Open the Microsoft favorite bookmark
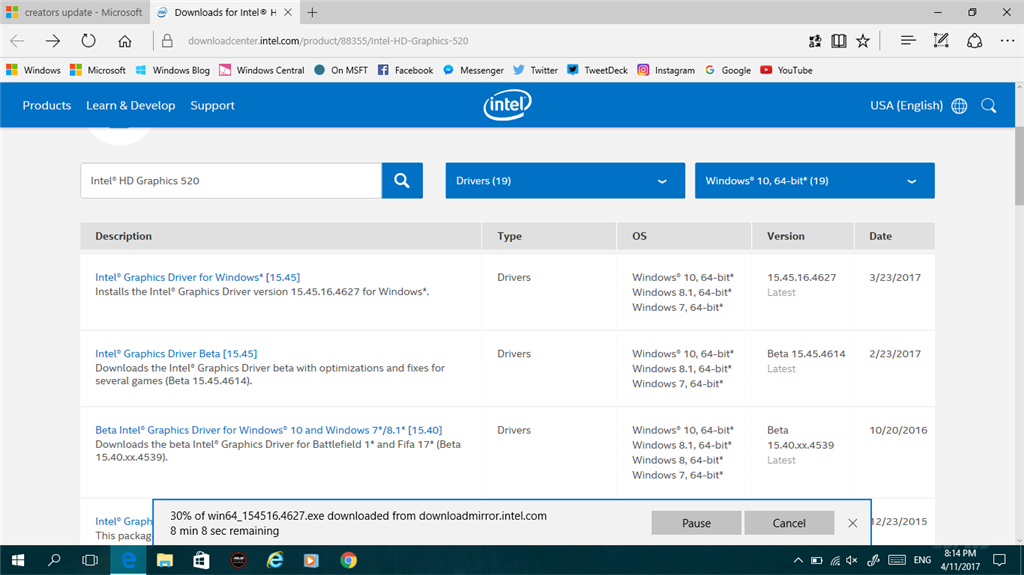1024x575 pixels. [x=98, y=70]
